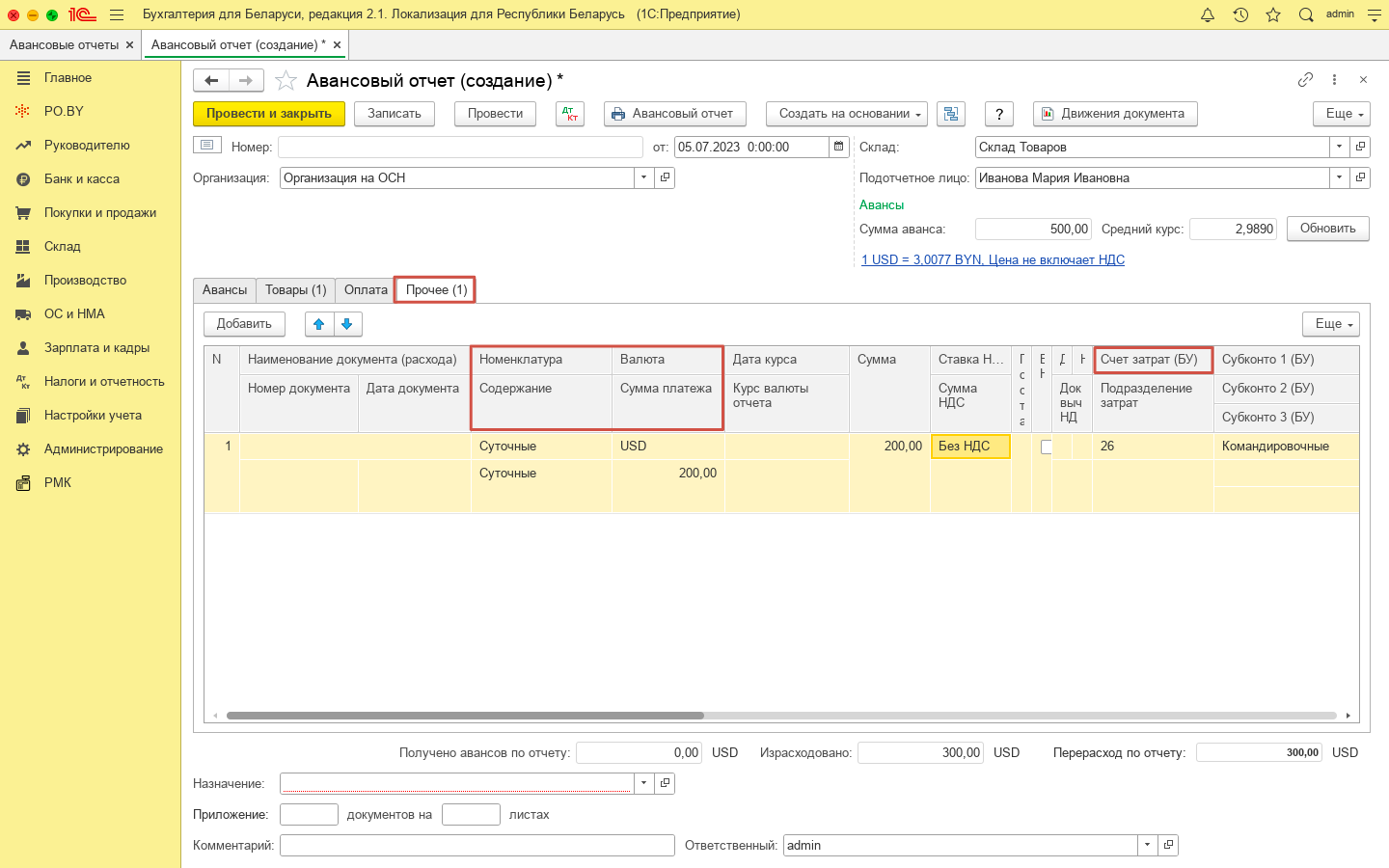Screen dimensions: 1389x868
Task: Open Банк и касса section
Action: [x=82, y=178]
